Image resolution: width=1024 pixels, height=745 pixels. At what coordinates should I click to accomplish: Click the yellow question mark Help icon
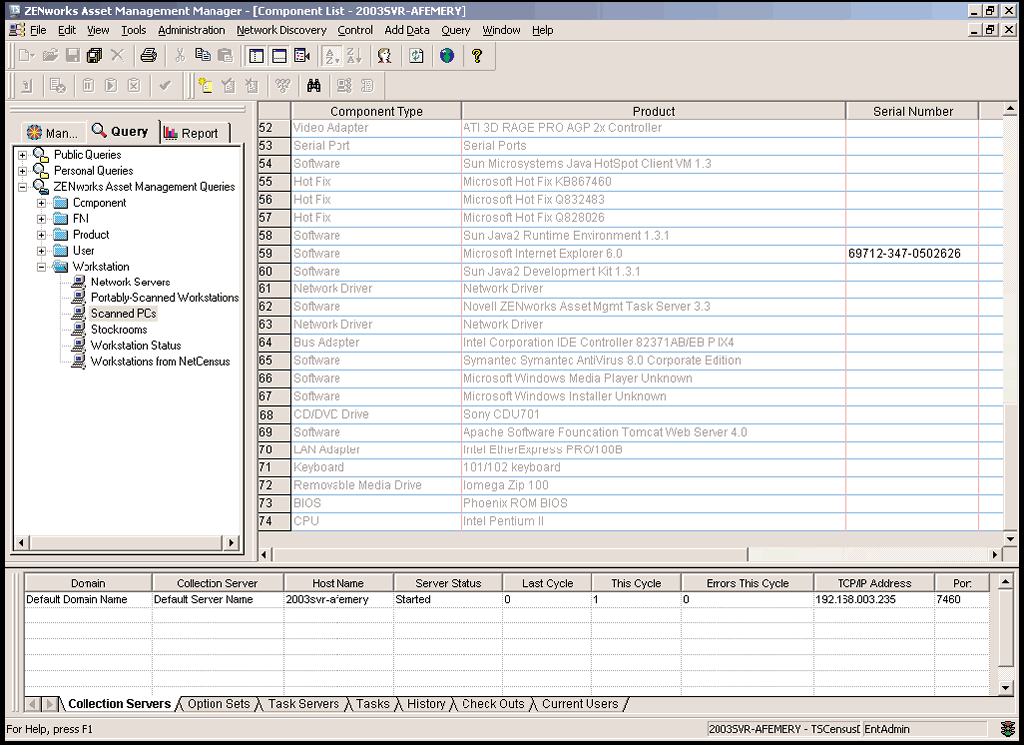pyautogui.click(x=477, y=56)
